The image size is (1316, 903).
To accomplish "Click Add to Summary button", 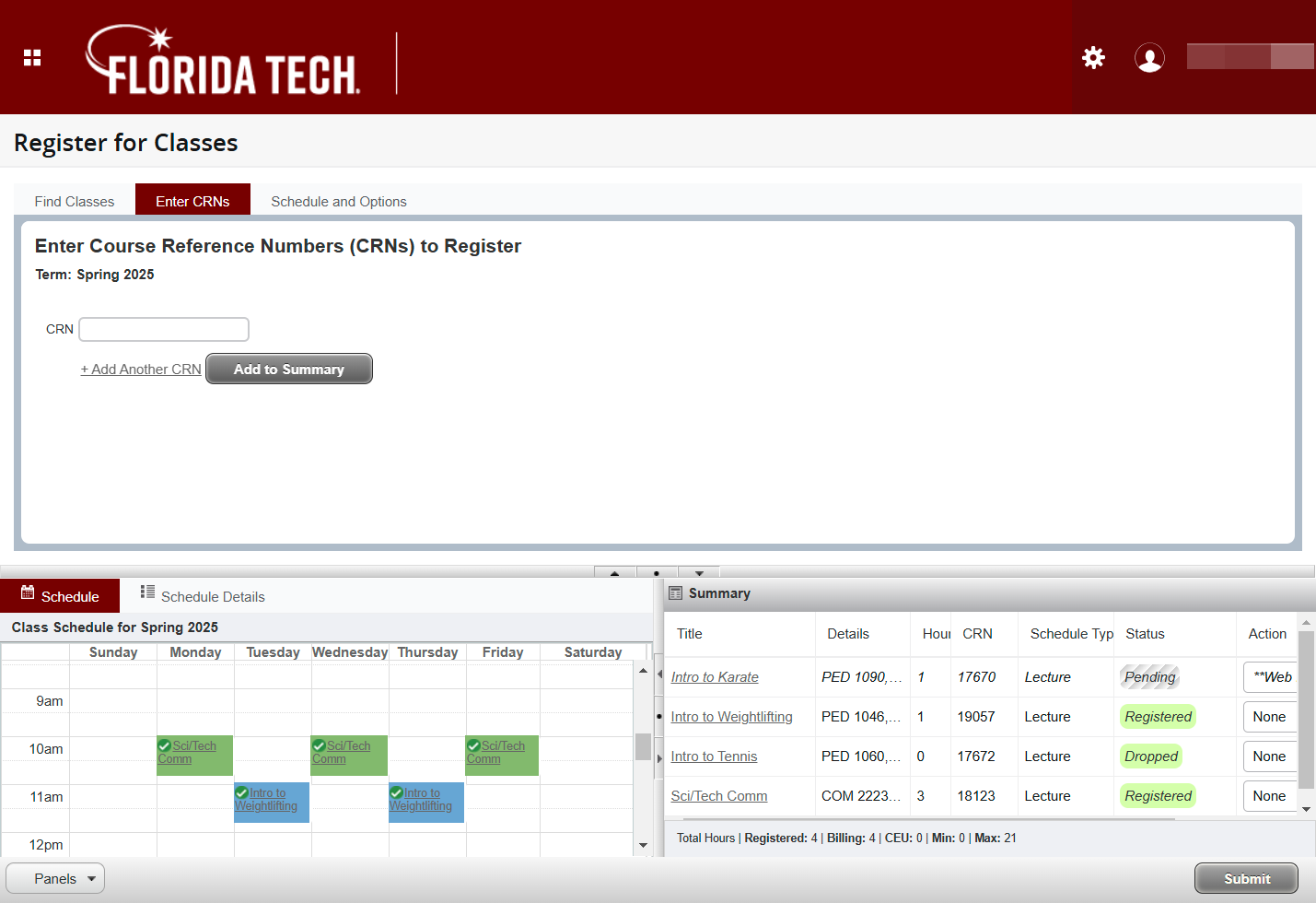I will pos(289,369).
